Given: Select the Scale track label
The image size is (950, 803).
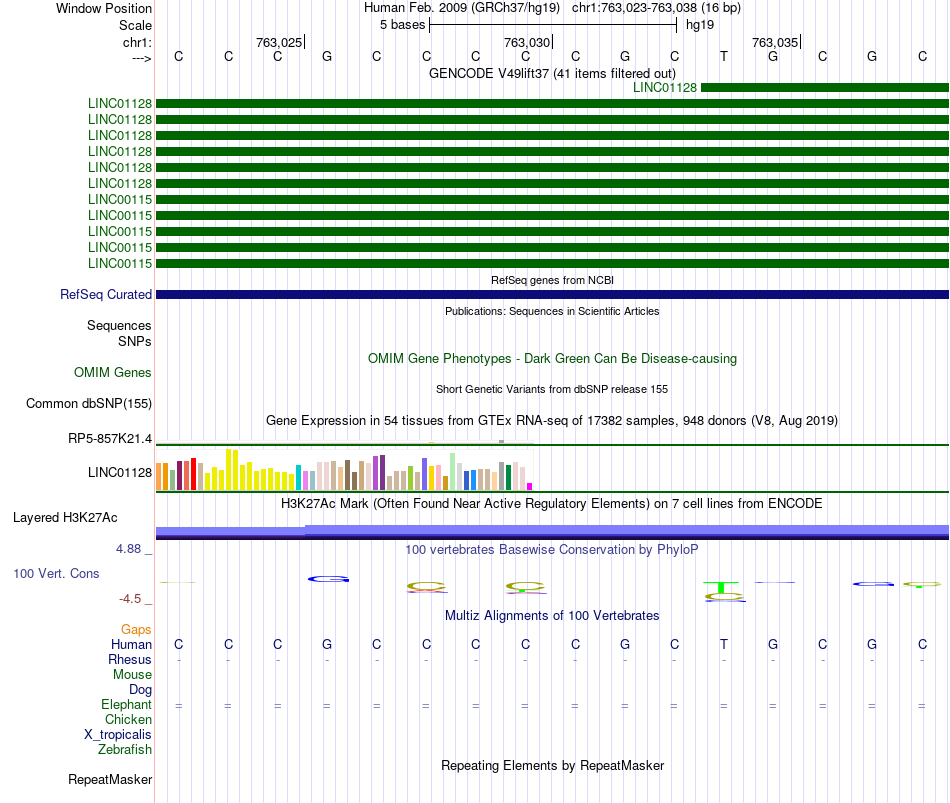Looking at the screenshot, I should click(135, 25).
